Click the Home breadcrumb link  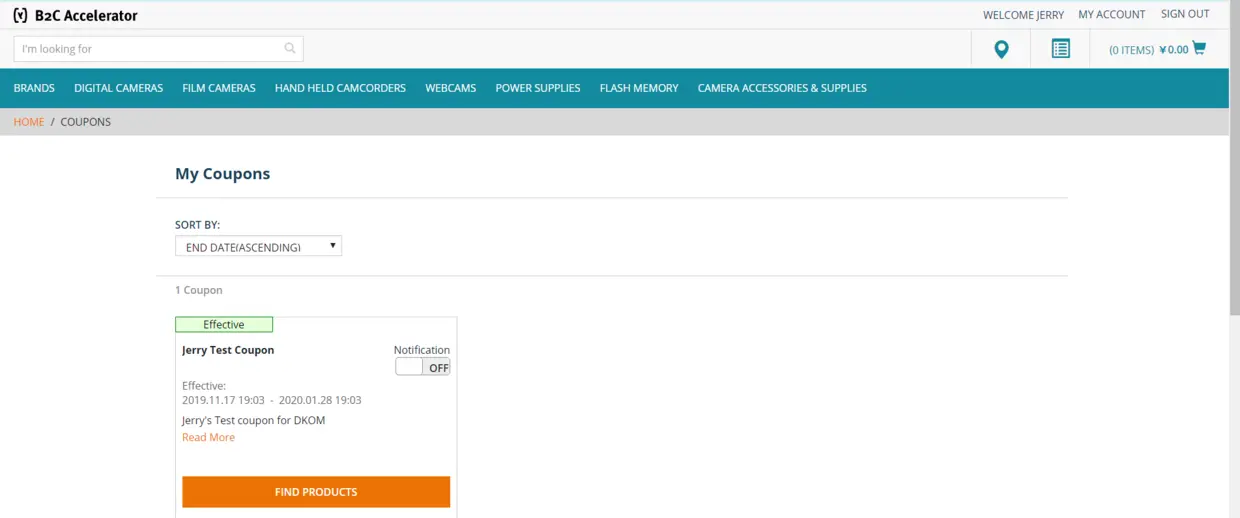click(x=28, y=122)
